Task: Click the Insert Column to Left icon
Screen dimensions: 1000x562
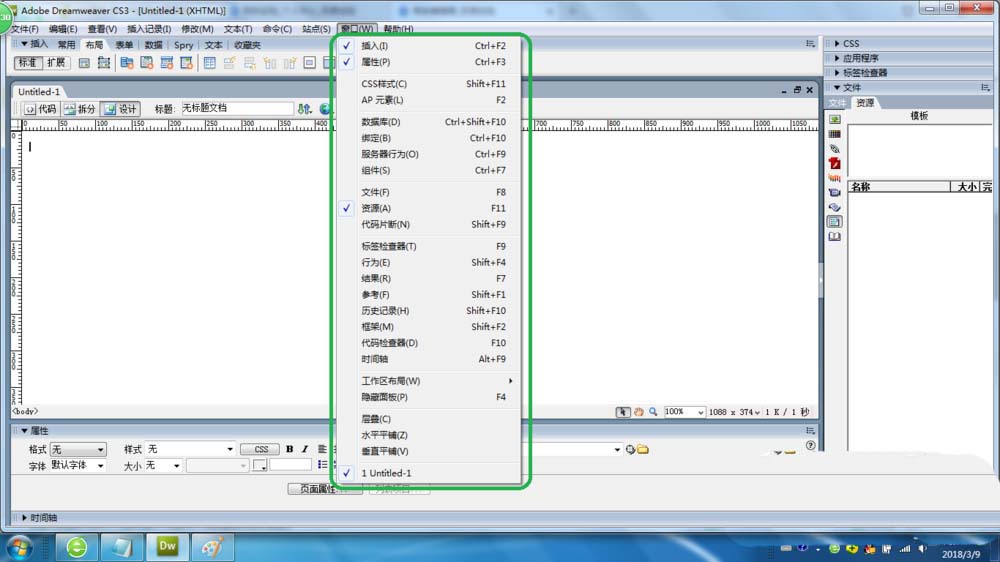Action: [x=270, y=63]
